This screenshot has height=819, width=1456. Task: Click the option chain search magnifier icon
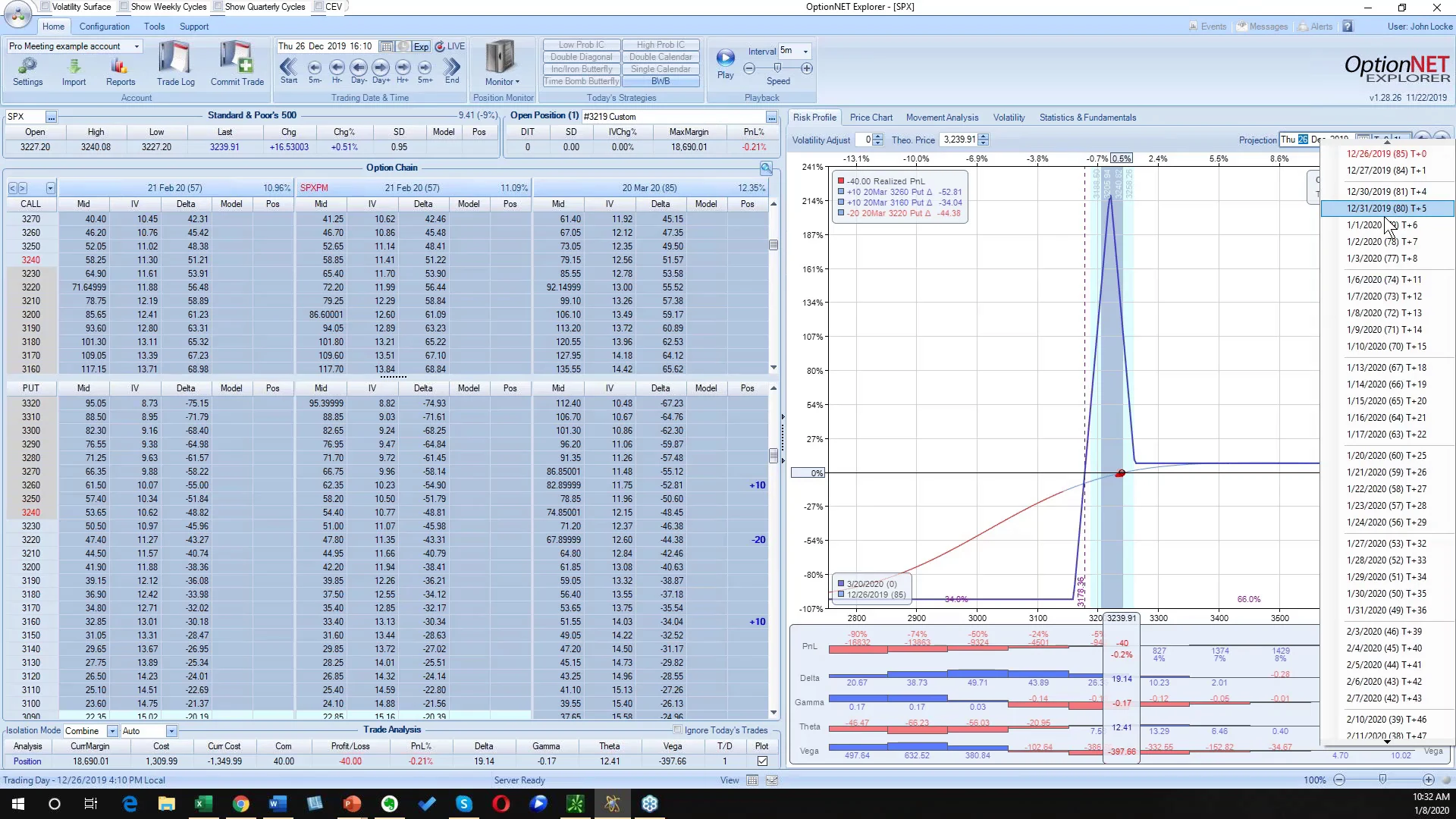[x=766, y=168]
